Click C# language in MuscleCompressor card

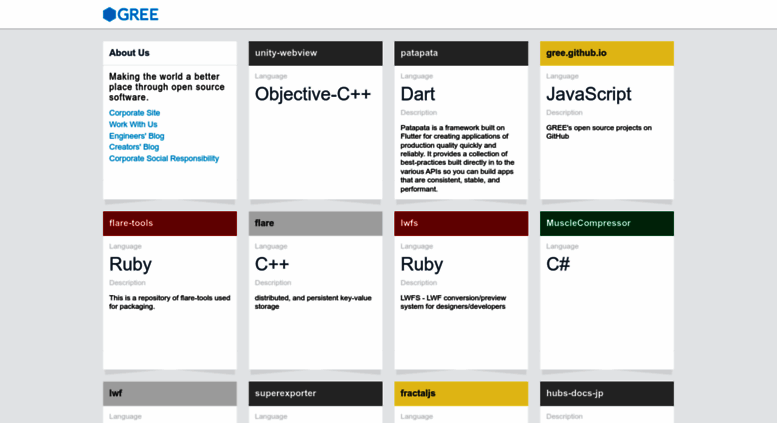(558, 264)
